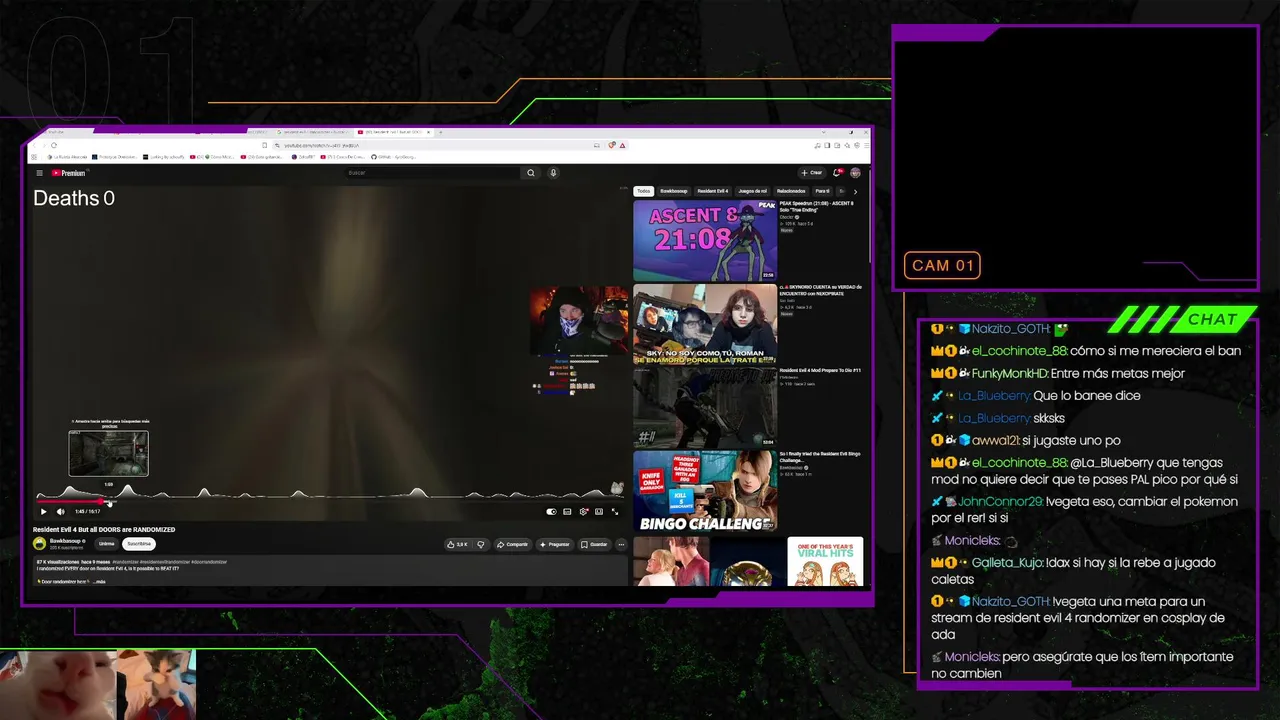The width and height of the screenshot is (1280, 720).
Task: Go to the YouTube Premium home logo
Action: [x=69, y=173]
